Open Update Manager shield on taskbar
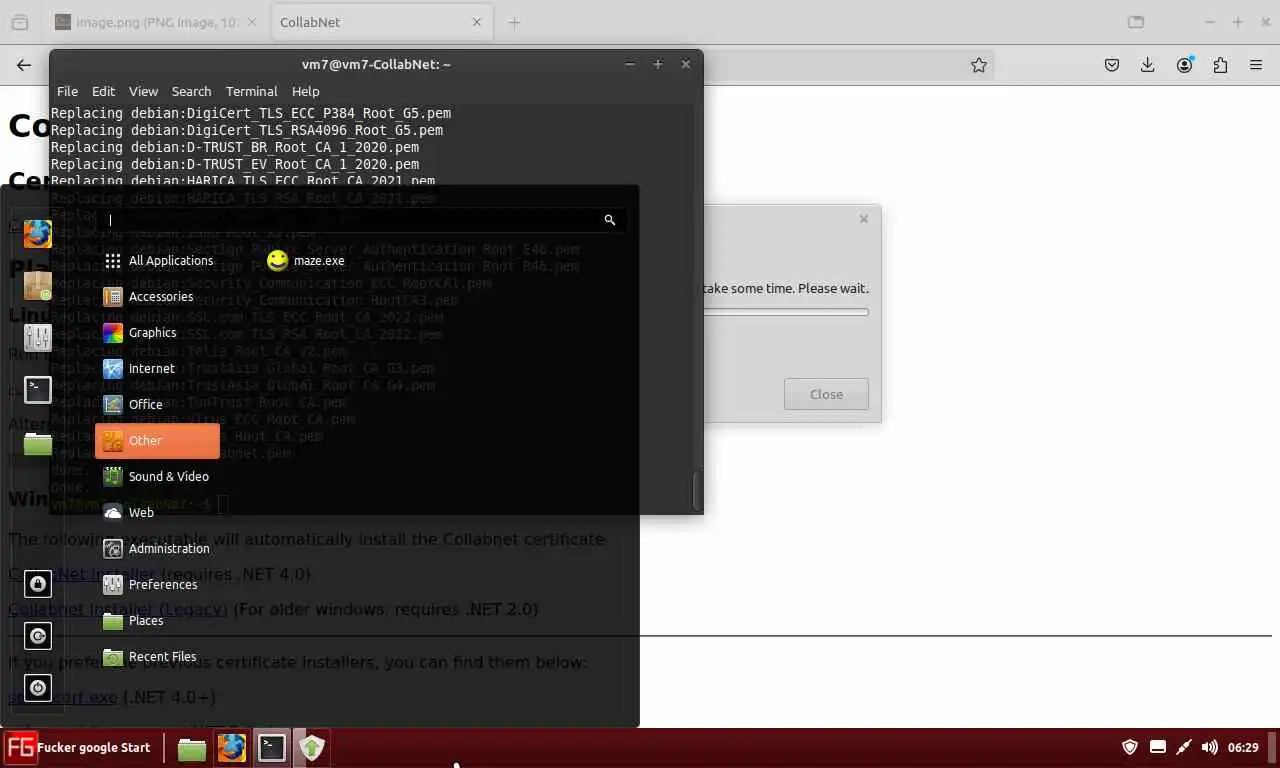The height and width of the screenshot is (768, 1280). pos(312,748)
